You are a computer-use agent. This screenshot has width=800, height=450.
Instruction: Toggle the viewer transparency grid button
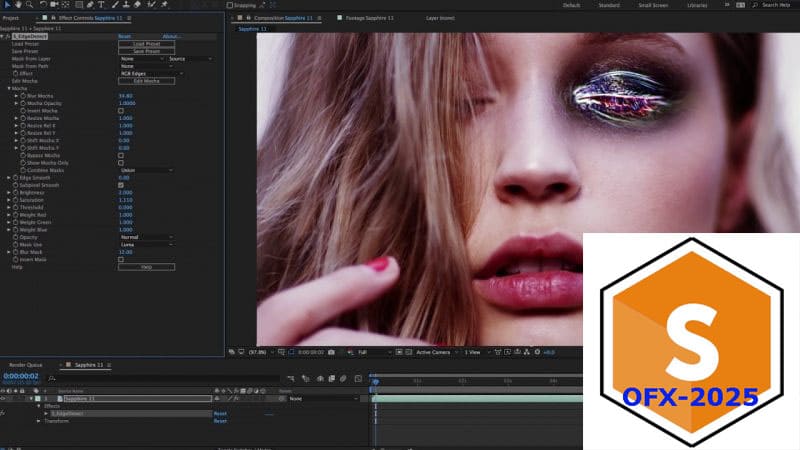tap(409, 352)
